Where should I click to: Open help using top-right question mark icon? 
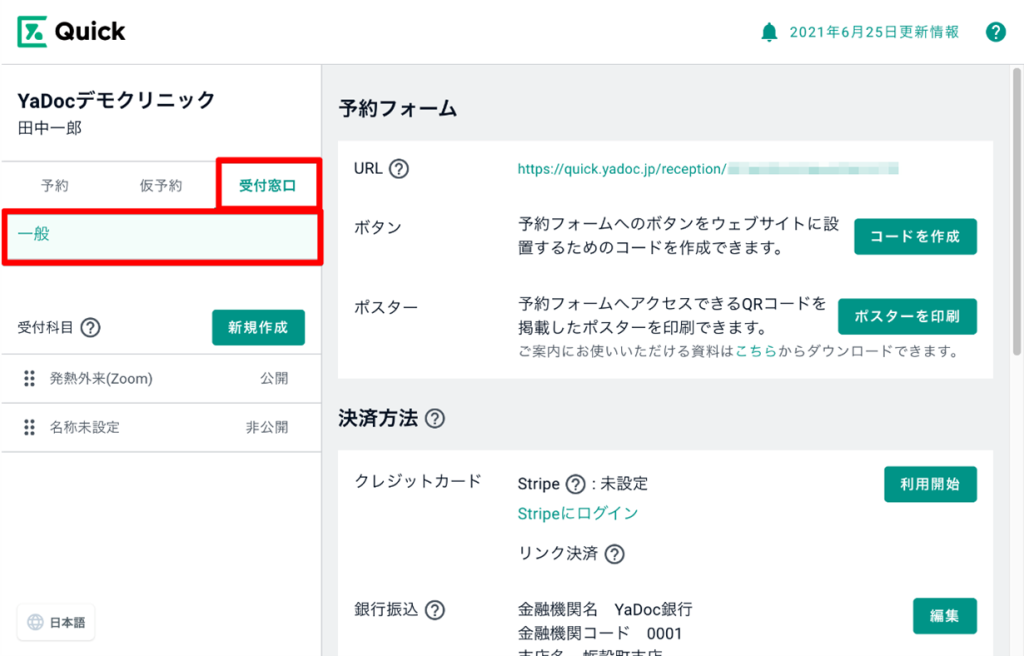tap(995, 32)
